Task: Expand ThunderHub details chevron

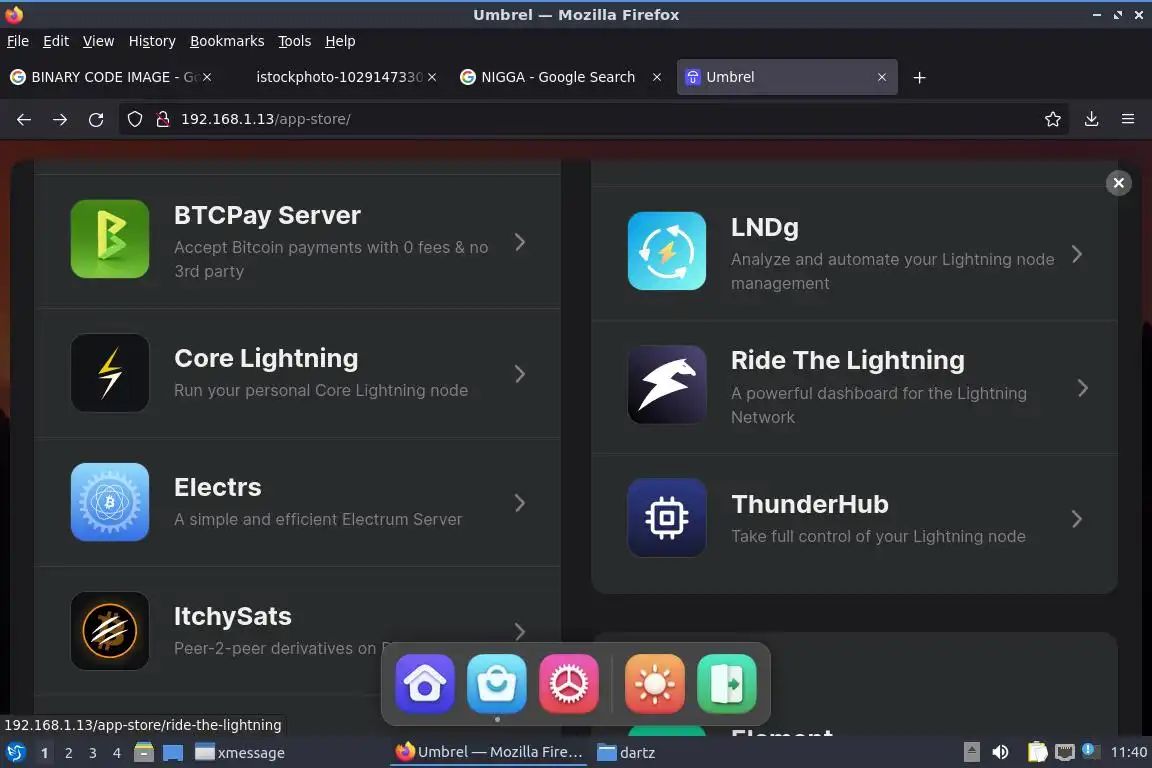Action: pos(1076,519)
